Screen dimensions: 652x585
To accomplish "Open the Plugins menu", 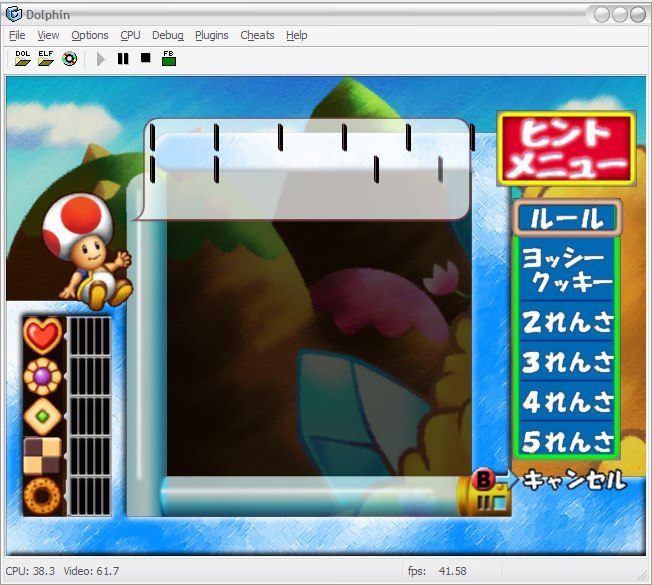I will click(212, 35).
